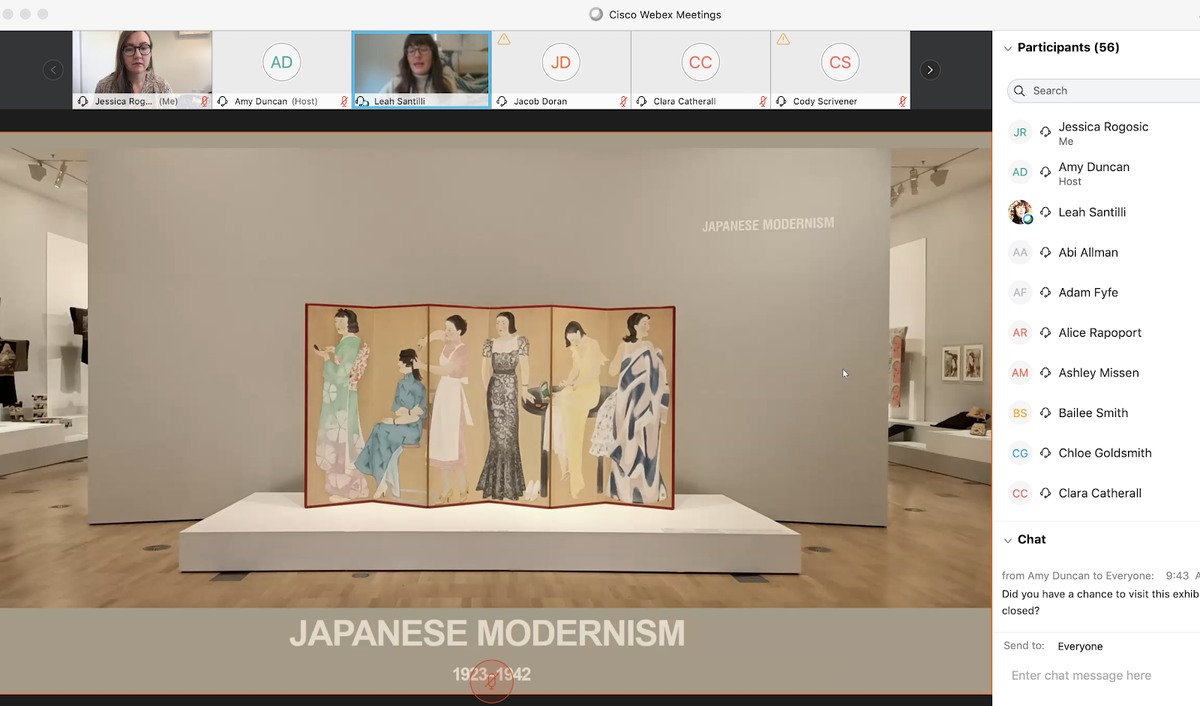Viewport: 1200px width, 706px height.
Task: Minimize the Webex window with the yellow button
Action: pos(25,14)
